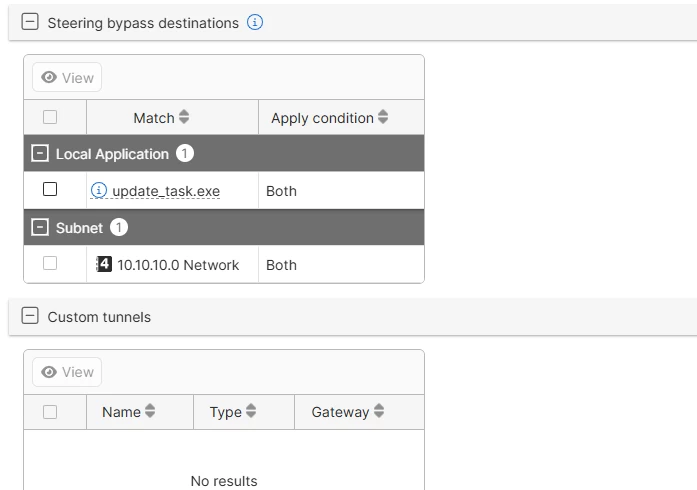This screenshot has width=697, height=490.
Task: Tick select-all checkbox in Custom tunnels table
Action: pyautogui.click(x=50, y=412)
